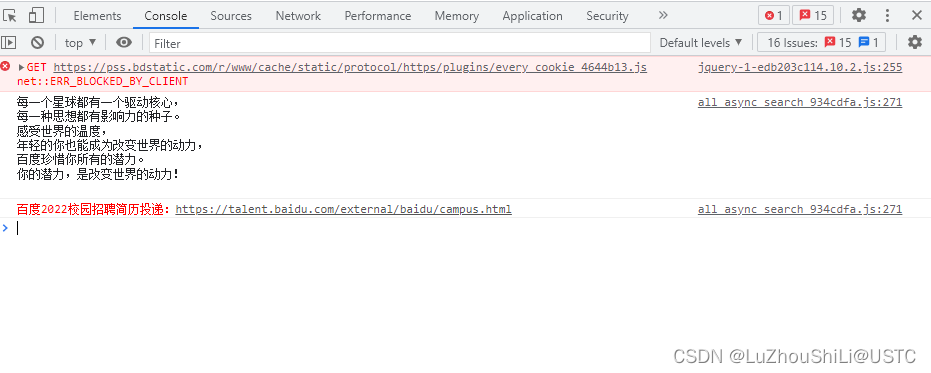Toggle the device toolbar icon
This screenshot has height=373, width=931.
click(36, 15)
